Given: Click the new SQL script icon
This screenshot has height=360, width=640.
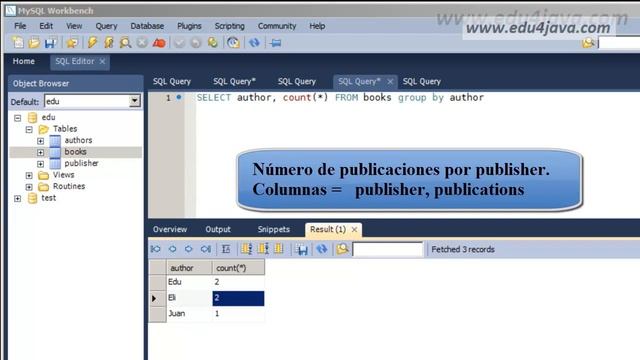Looking at the screenshot, I should coord(18,42).
